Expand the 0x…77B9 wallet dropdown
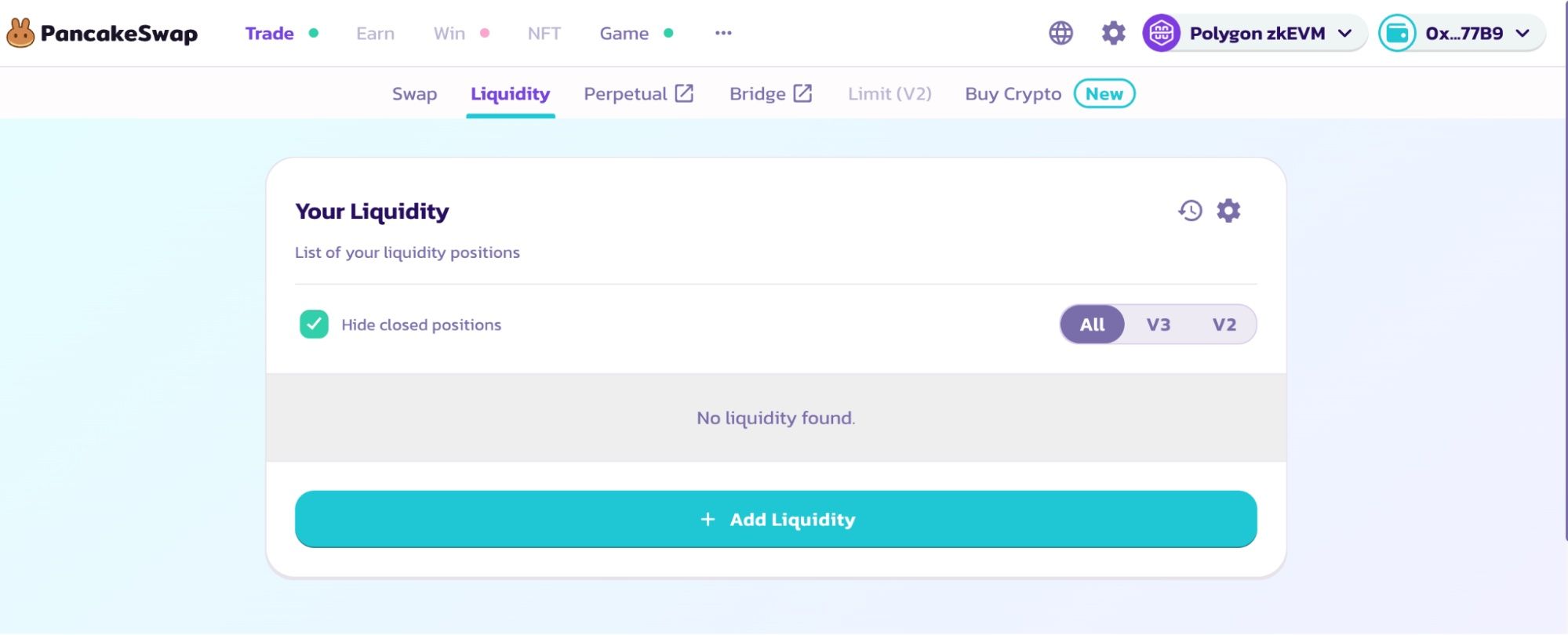Image resolution: width=1568 pixels, height=635 pixels. [1523, 33]
